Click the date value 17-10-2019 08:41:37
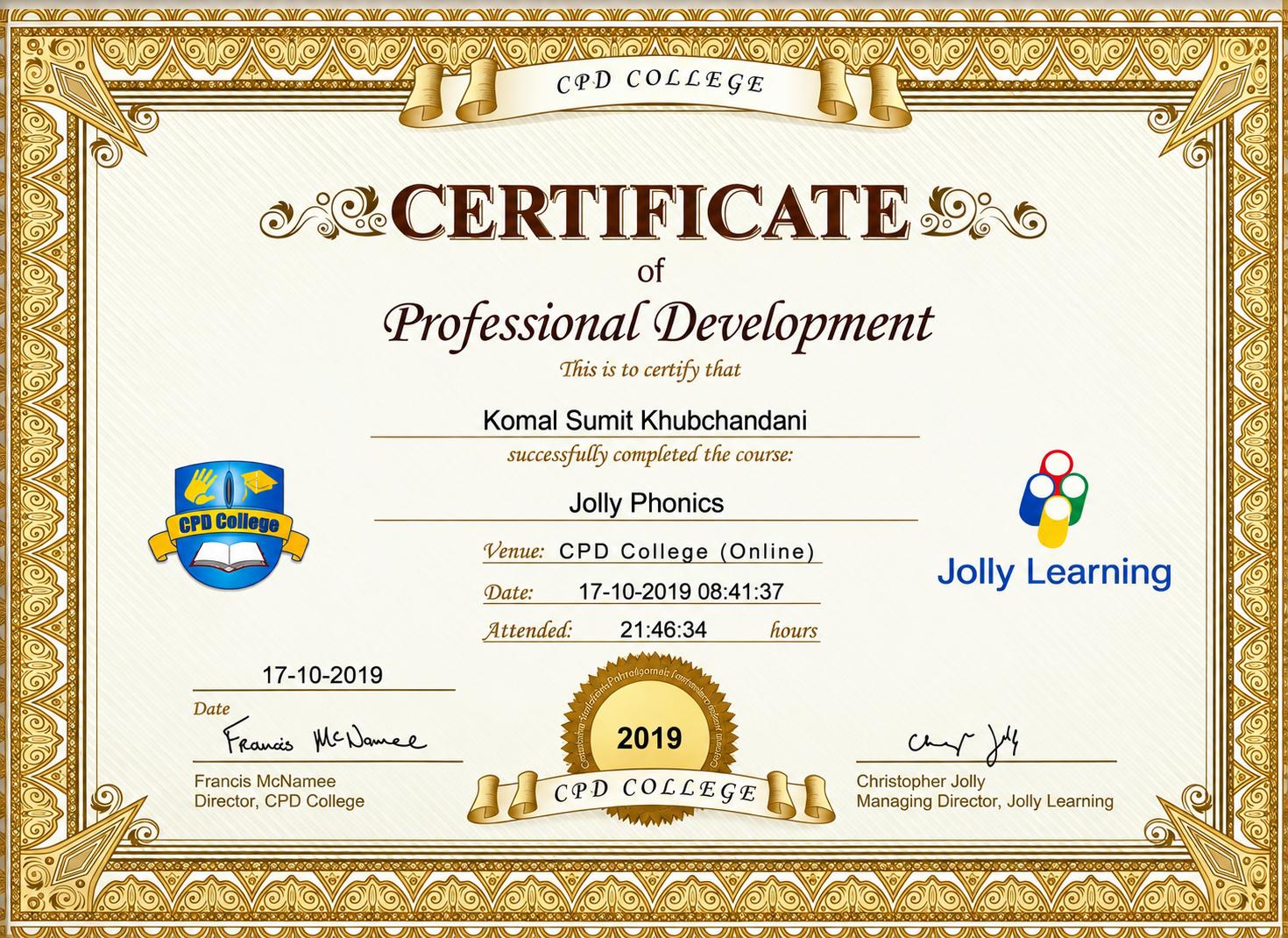This screenshot has height=938, width=1288. pyautogui.click(x=681, y=592)
